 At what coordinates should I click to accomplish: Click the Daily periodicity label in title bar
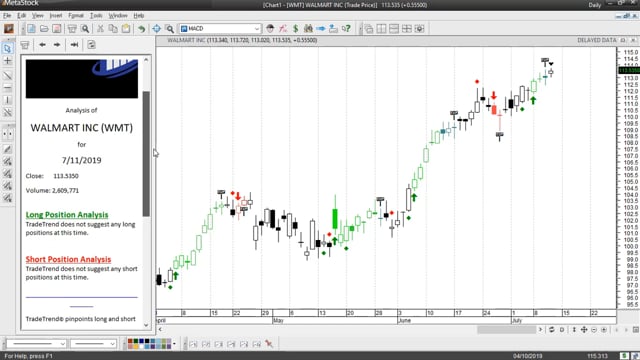tap(594, 5)
